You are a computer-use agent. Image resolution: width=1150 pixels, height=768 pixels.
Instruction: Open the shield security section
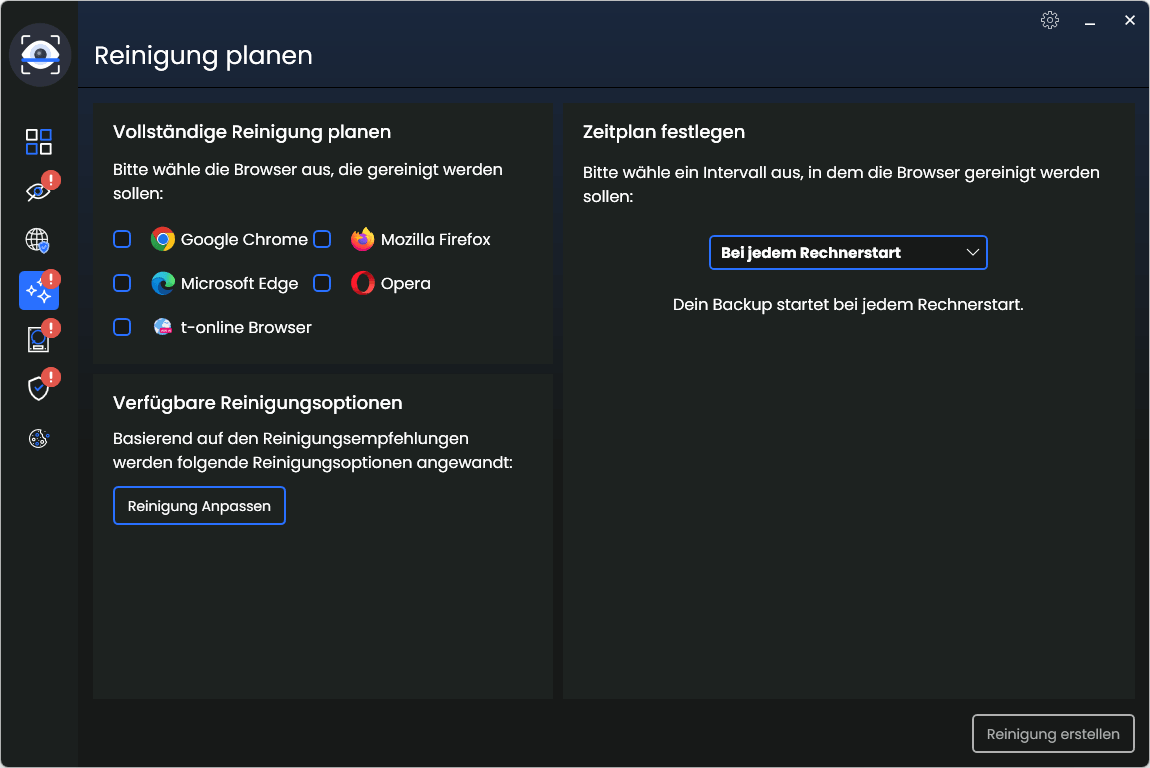37,388
